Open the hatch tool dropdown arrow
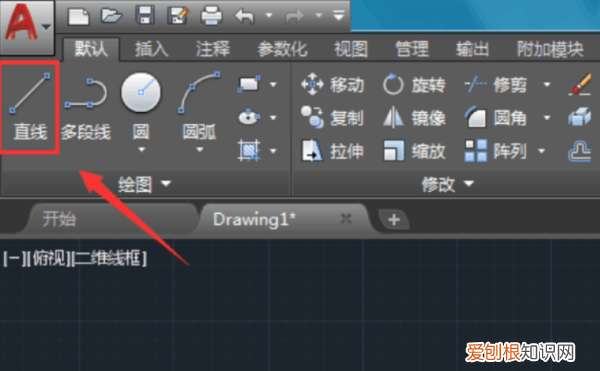 click(273, 151)
